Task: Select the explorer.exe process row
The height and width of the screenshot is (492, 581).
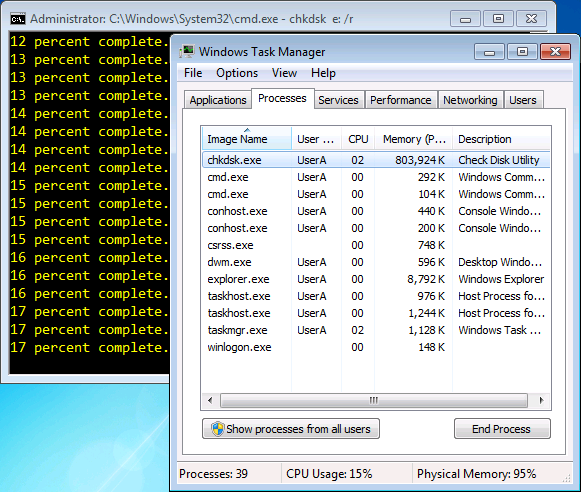Action: [376, 279]
